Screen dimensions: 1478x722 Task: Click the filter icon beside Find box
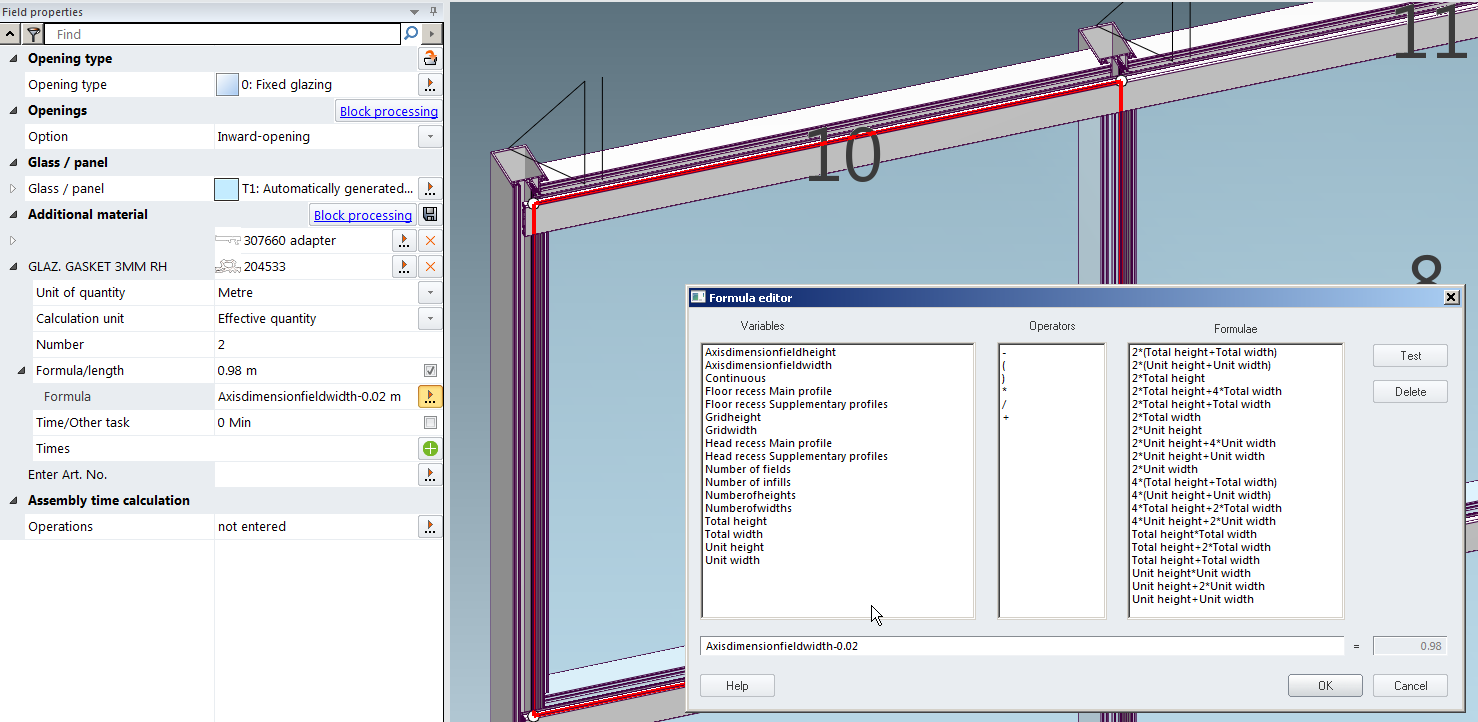pos(33,34)
